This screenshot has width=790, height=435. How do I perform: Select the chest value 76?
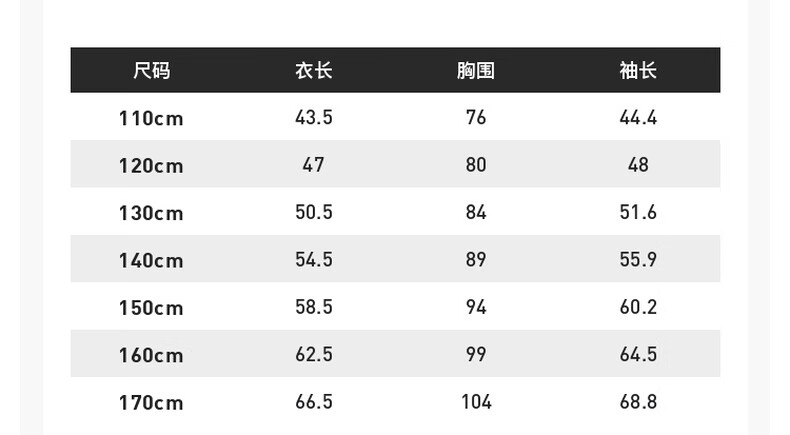tap(476, 118)
